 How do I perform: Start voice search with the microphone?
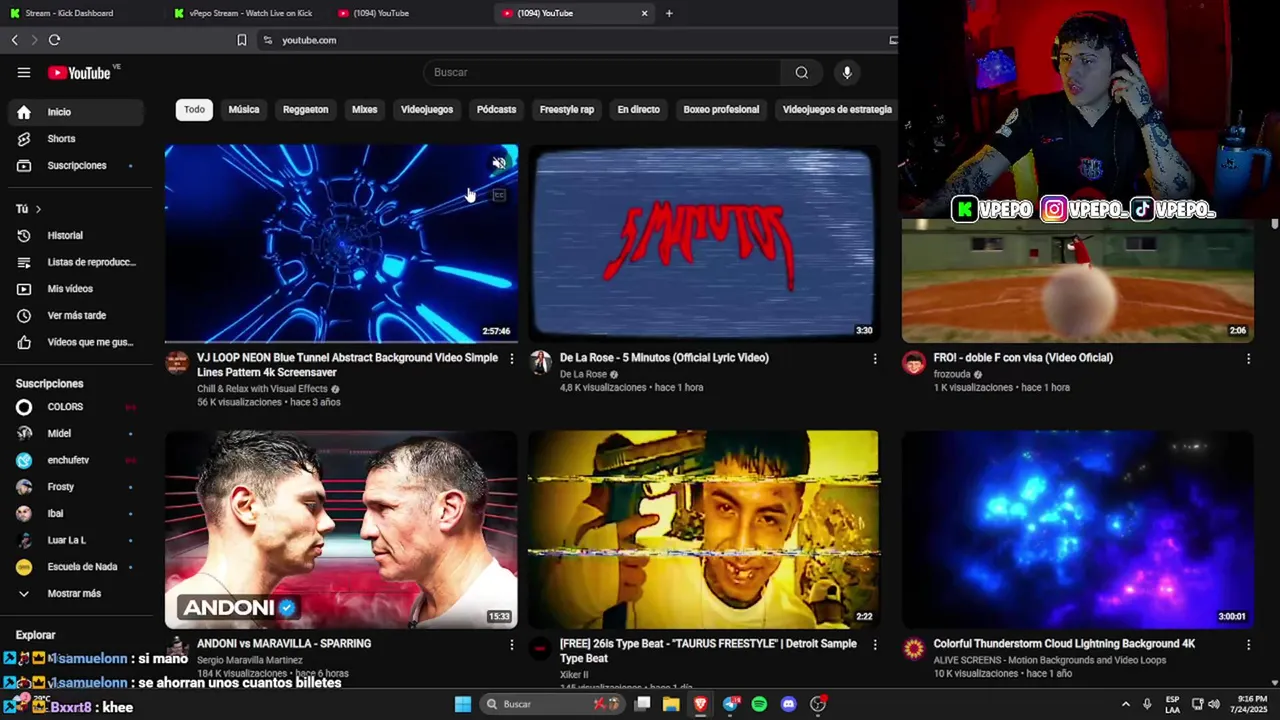(x=847, y=72)
